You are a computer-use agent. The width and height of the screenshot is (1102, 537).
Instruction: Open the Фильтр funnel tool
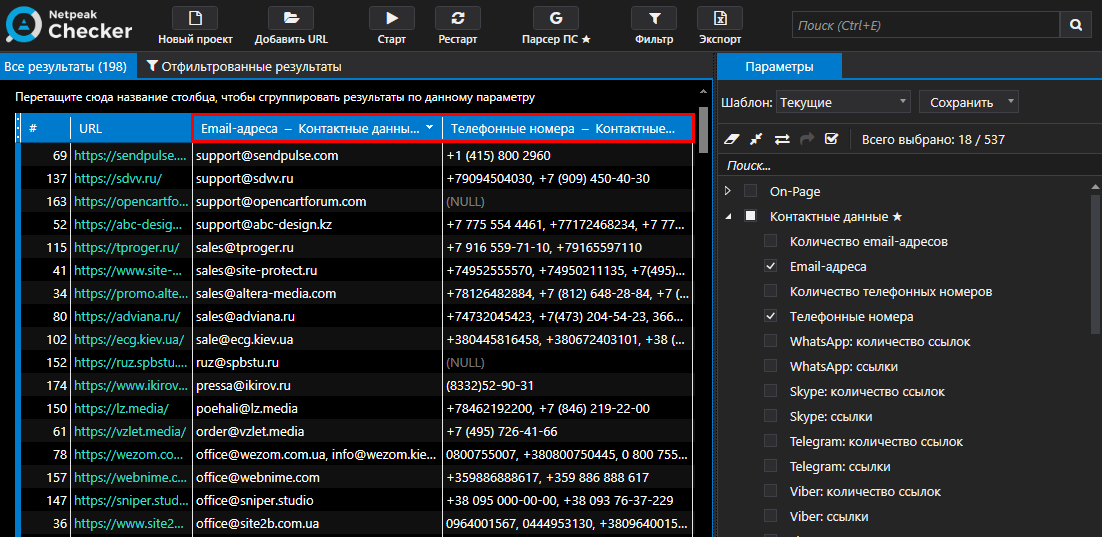click(654, 18)
